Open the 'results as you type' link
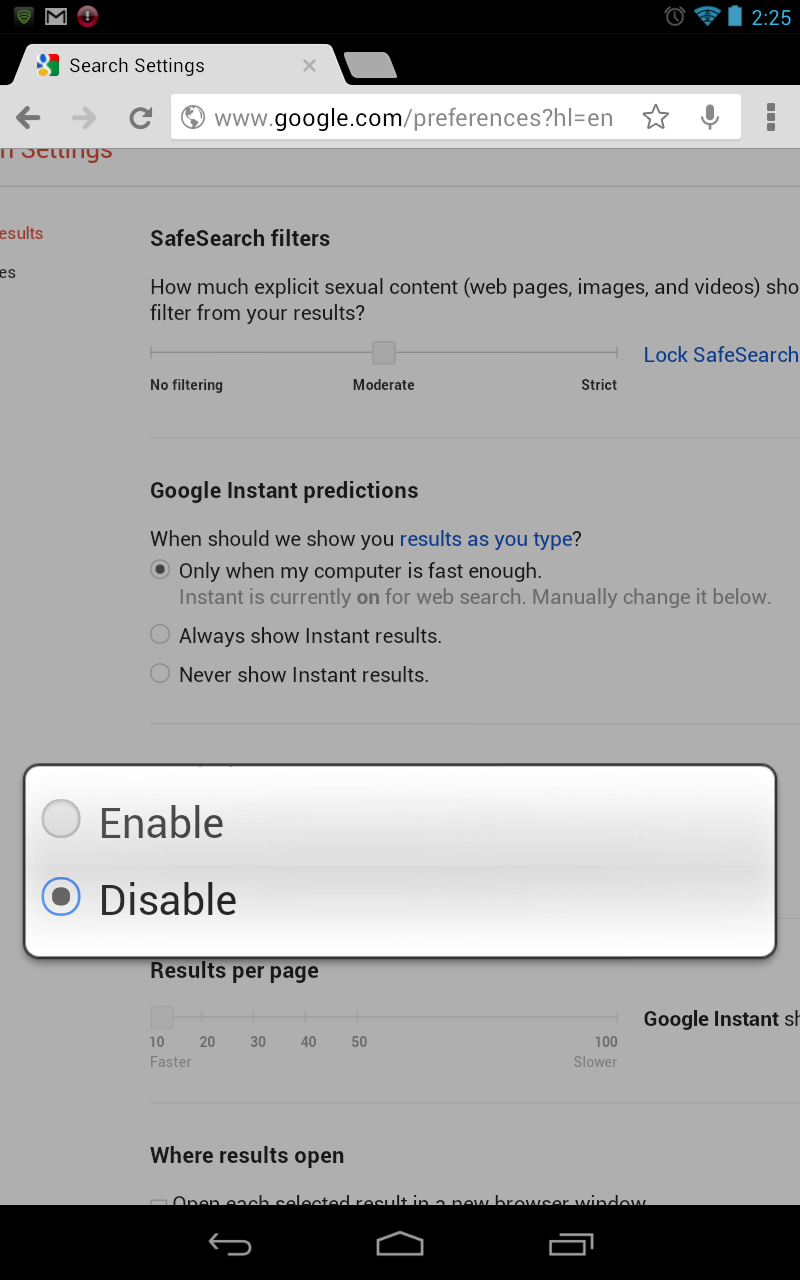Viewport: 800px width, 1280px height. 486,539
